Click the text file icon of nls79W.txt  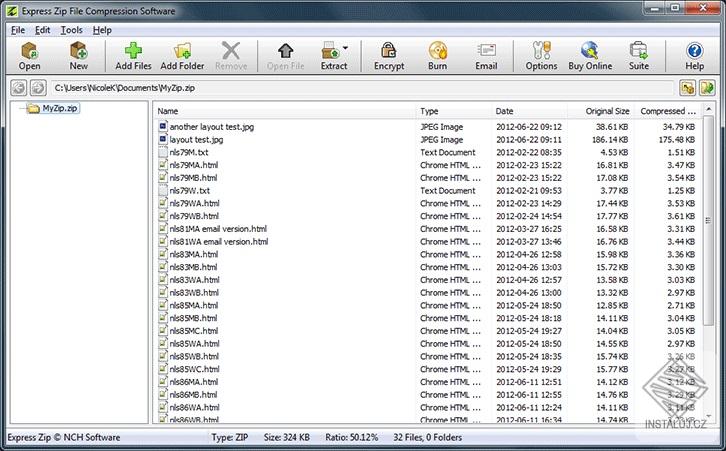(x=163, y=190)
